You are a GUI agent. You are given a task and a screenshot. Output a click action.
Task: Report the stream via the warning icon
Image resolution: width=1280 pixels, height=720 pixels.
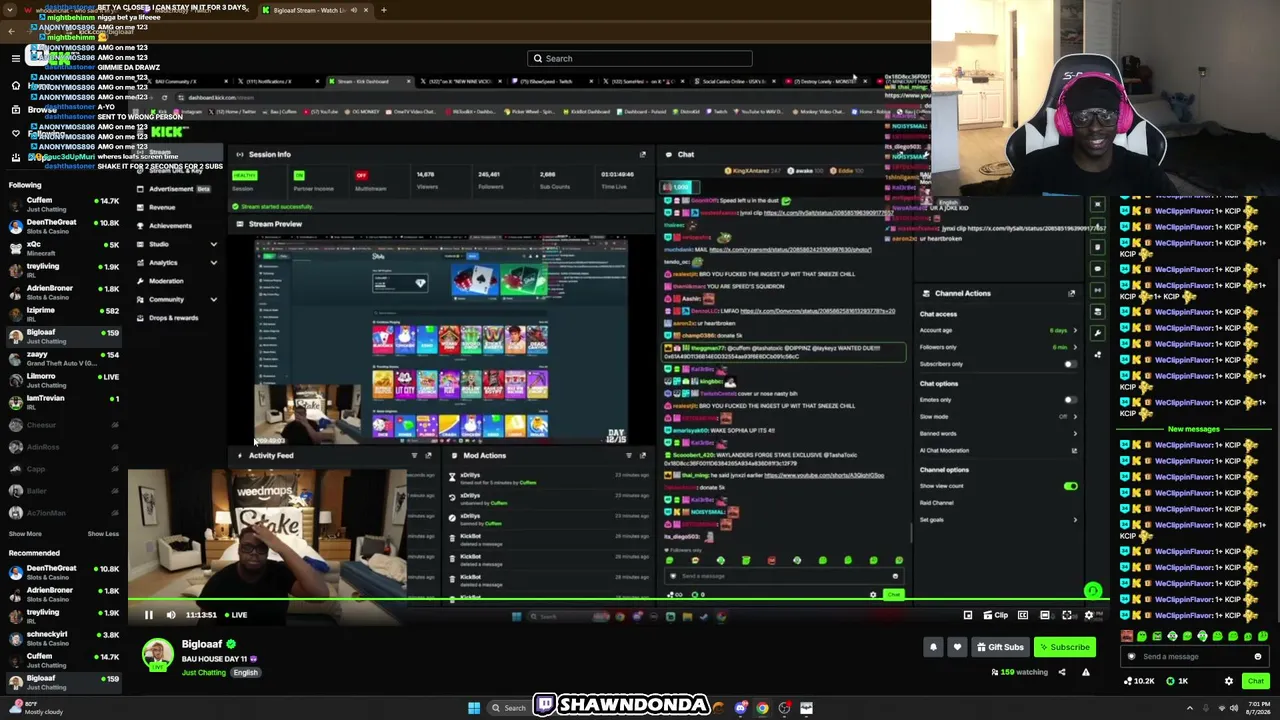(1086, 672)
